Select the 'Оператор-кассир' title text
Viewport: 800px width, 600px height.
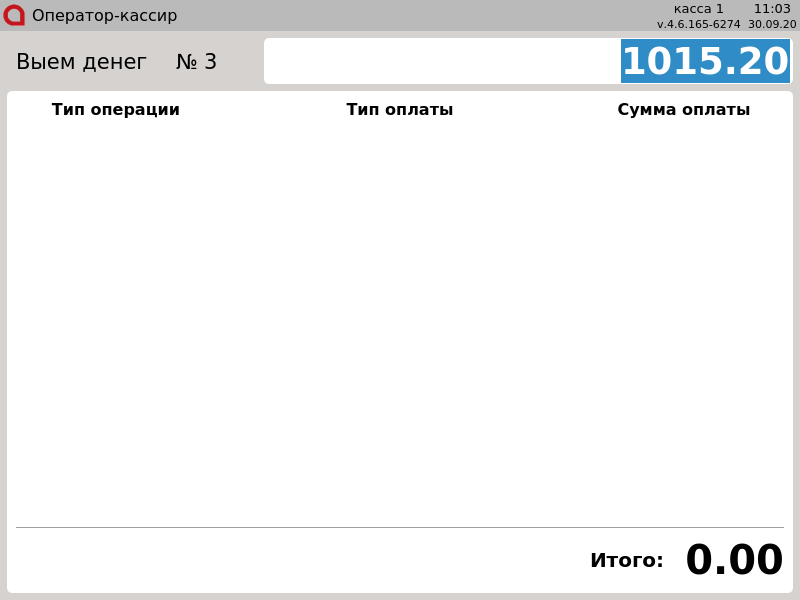(x=105, y=15)
